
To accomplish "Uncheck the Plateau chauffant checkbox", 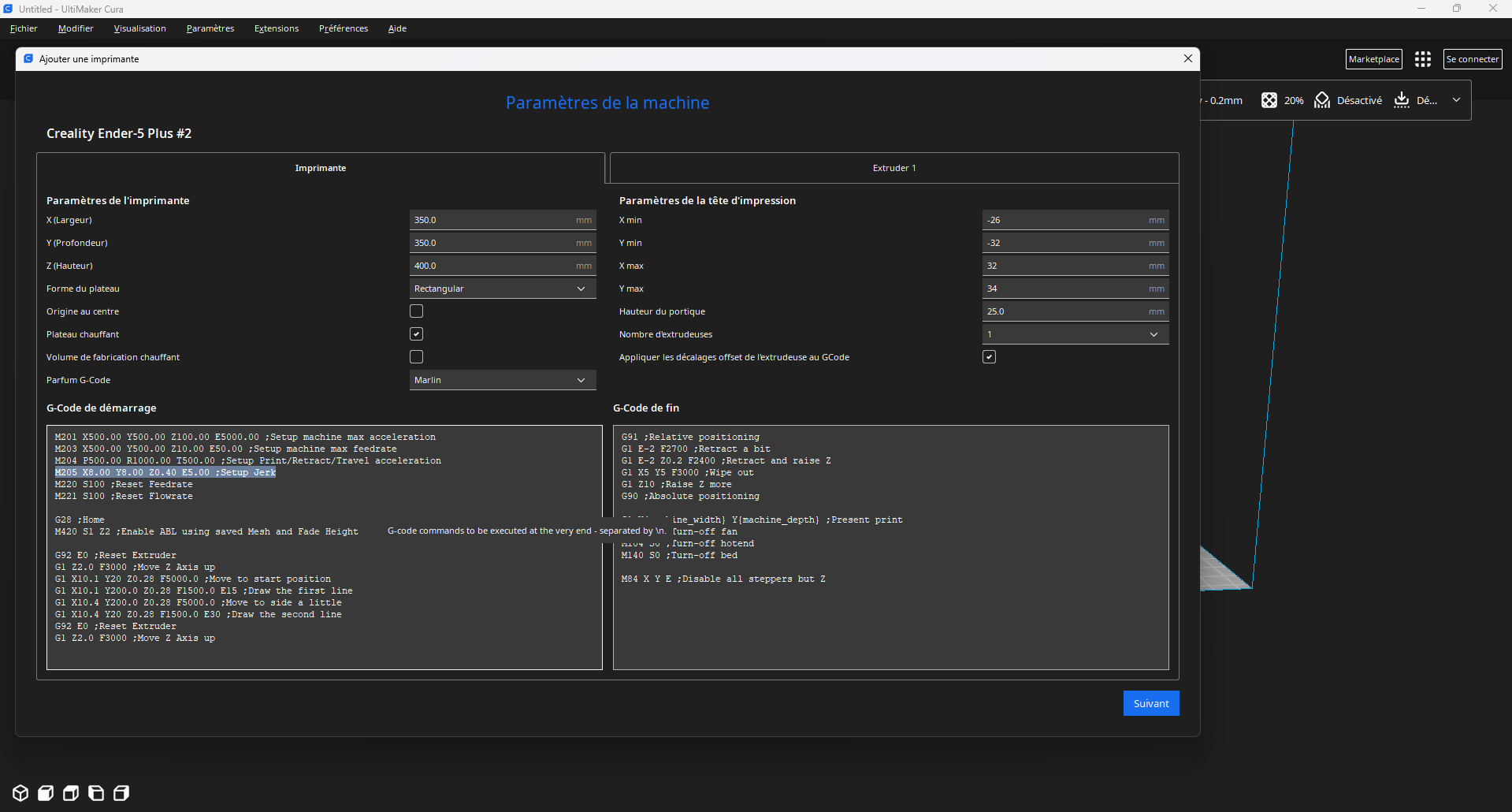I will 416,334.
